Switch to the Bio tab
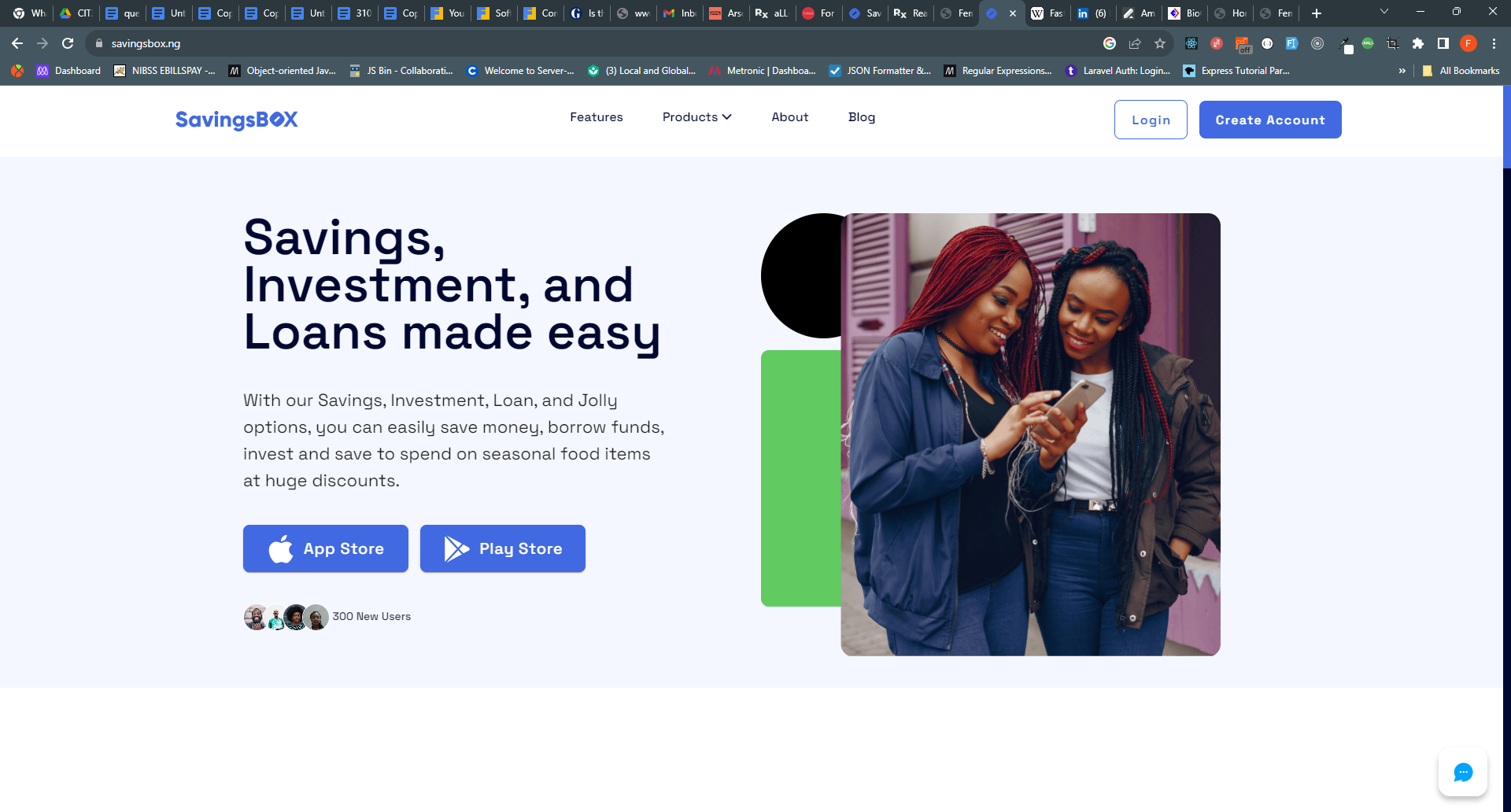 pos(1185,13)
